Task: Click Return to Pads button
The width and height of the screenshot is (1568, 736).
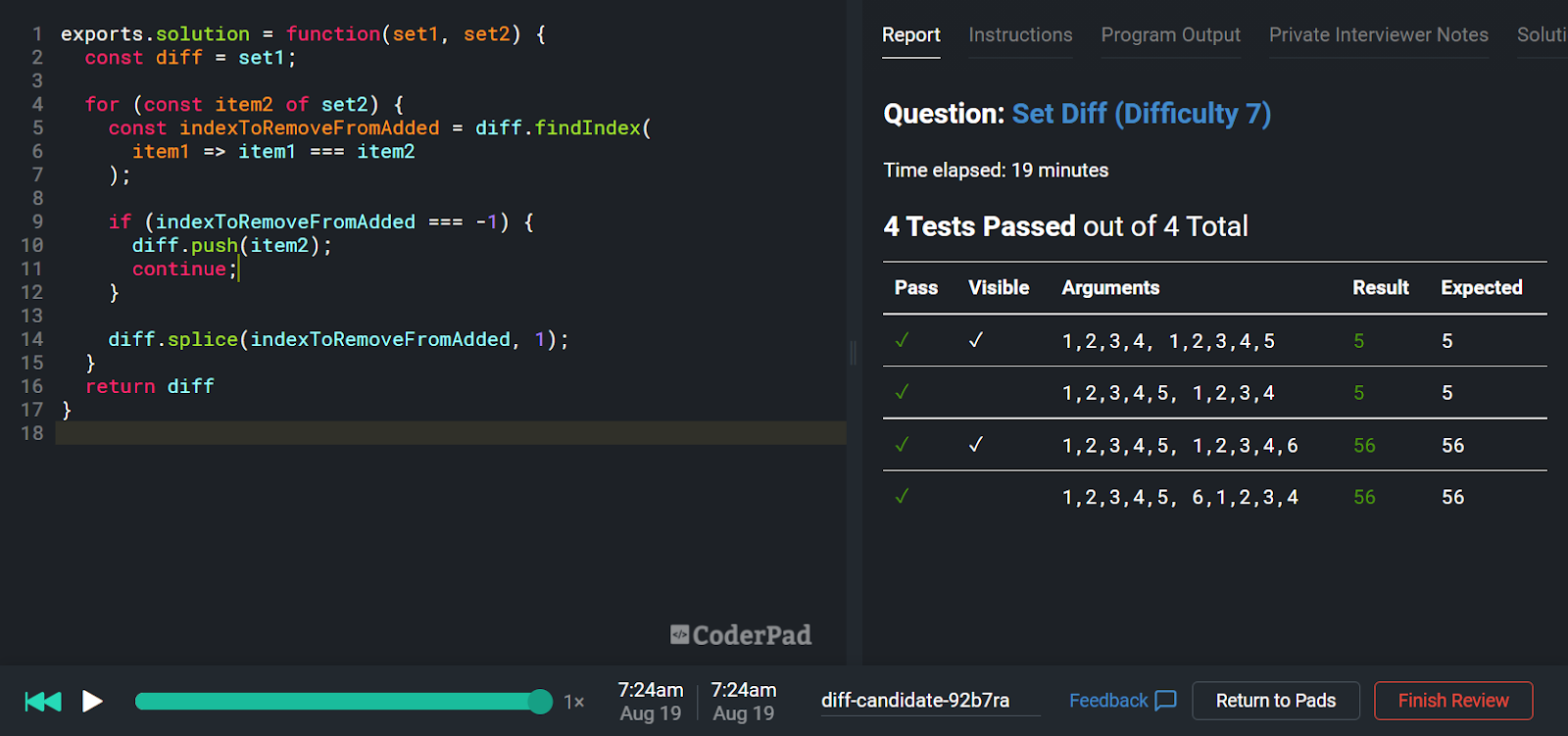Action: click(1276, 701)
